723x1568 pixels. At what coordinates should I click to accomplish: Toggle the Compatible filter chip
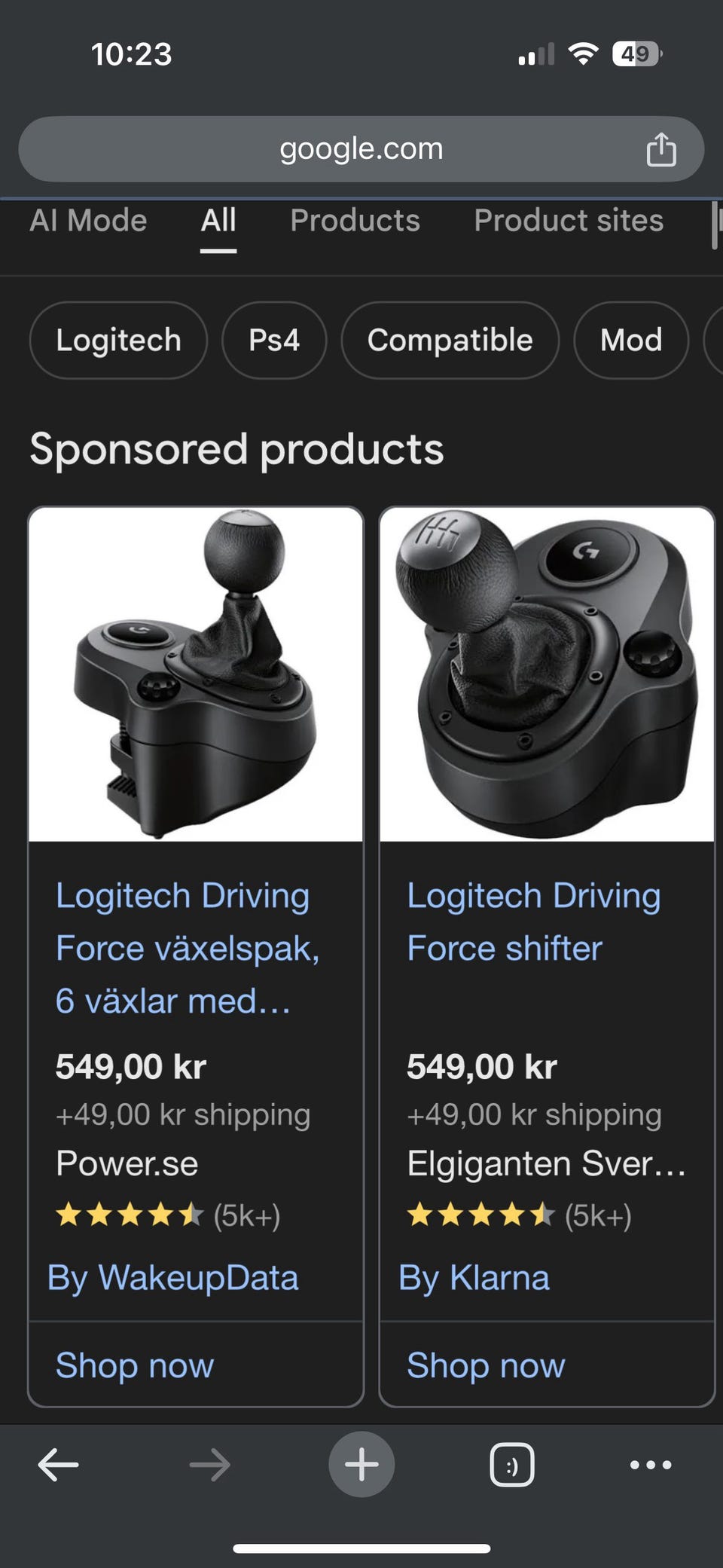pyautogui.click(x=450, y=340)
